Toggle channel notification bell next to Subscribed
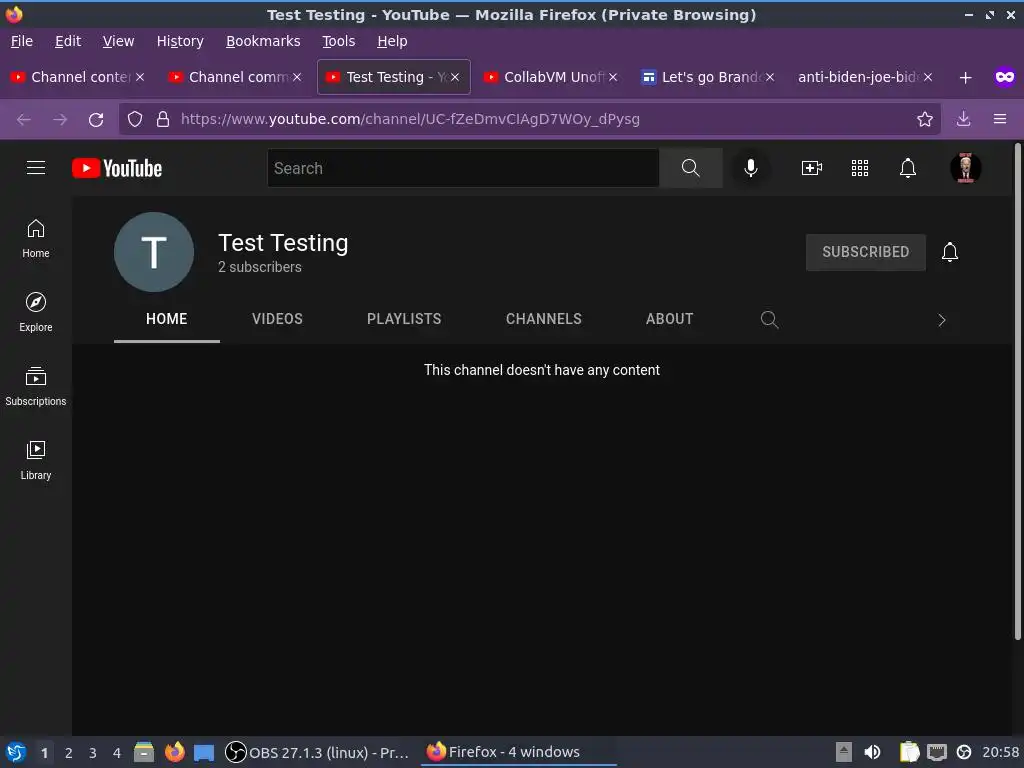Viewport: 1024px width, 768px height. (x=950, y=252)
